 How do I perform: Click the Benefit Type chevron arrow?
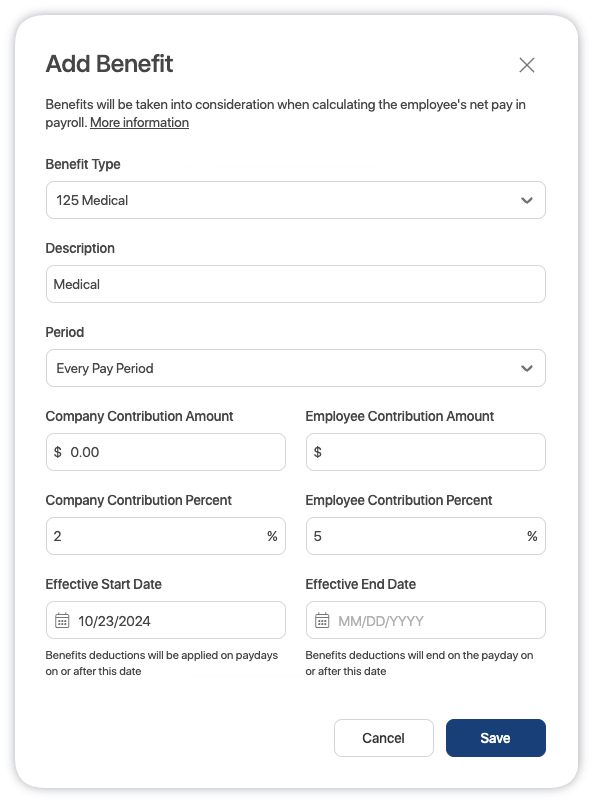pyautogui.click(x=526, y=200)
